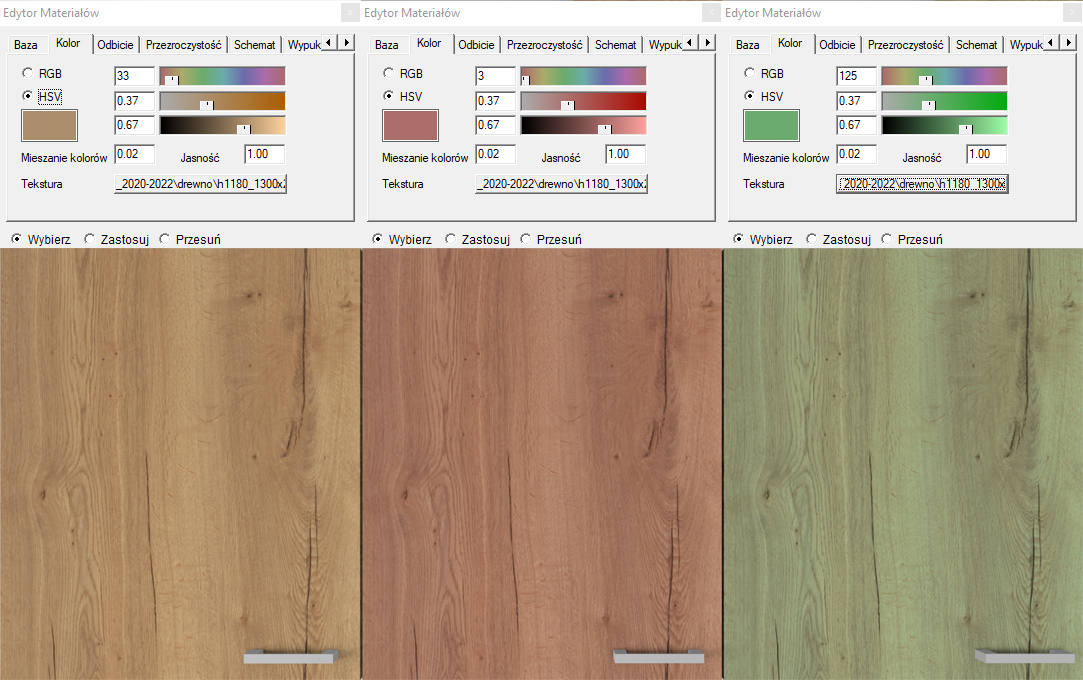1083x680 pixels.
Task: Open the Odbicie tab in the left editor
Action: pos(116,45)
